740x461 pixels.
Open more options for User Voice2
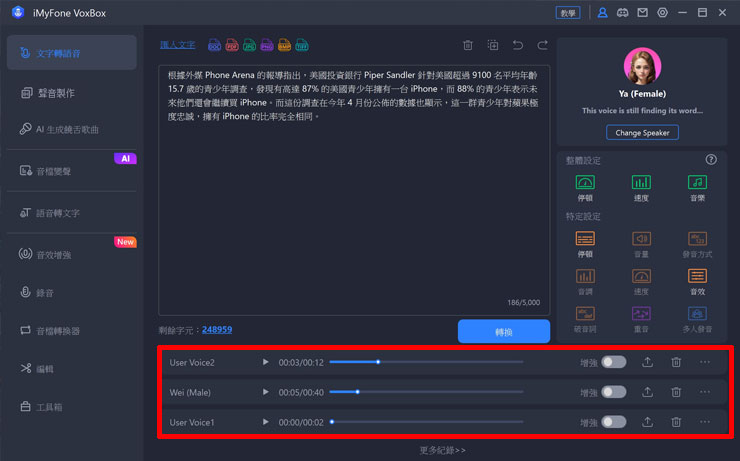(x=705, y=362)
